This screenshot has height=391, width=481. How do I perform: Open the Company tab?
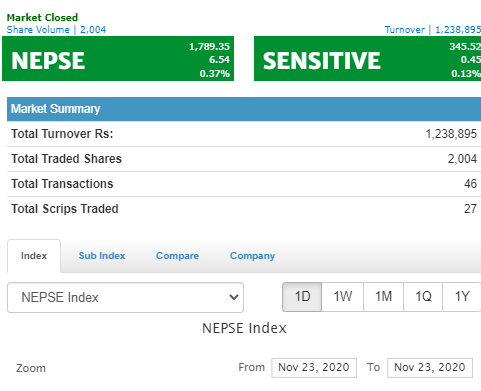tap(252, 256)
